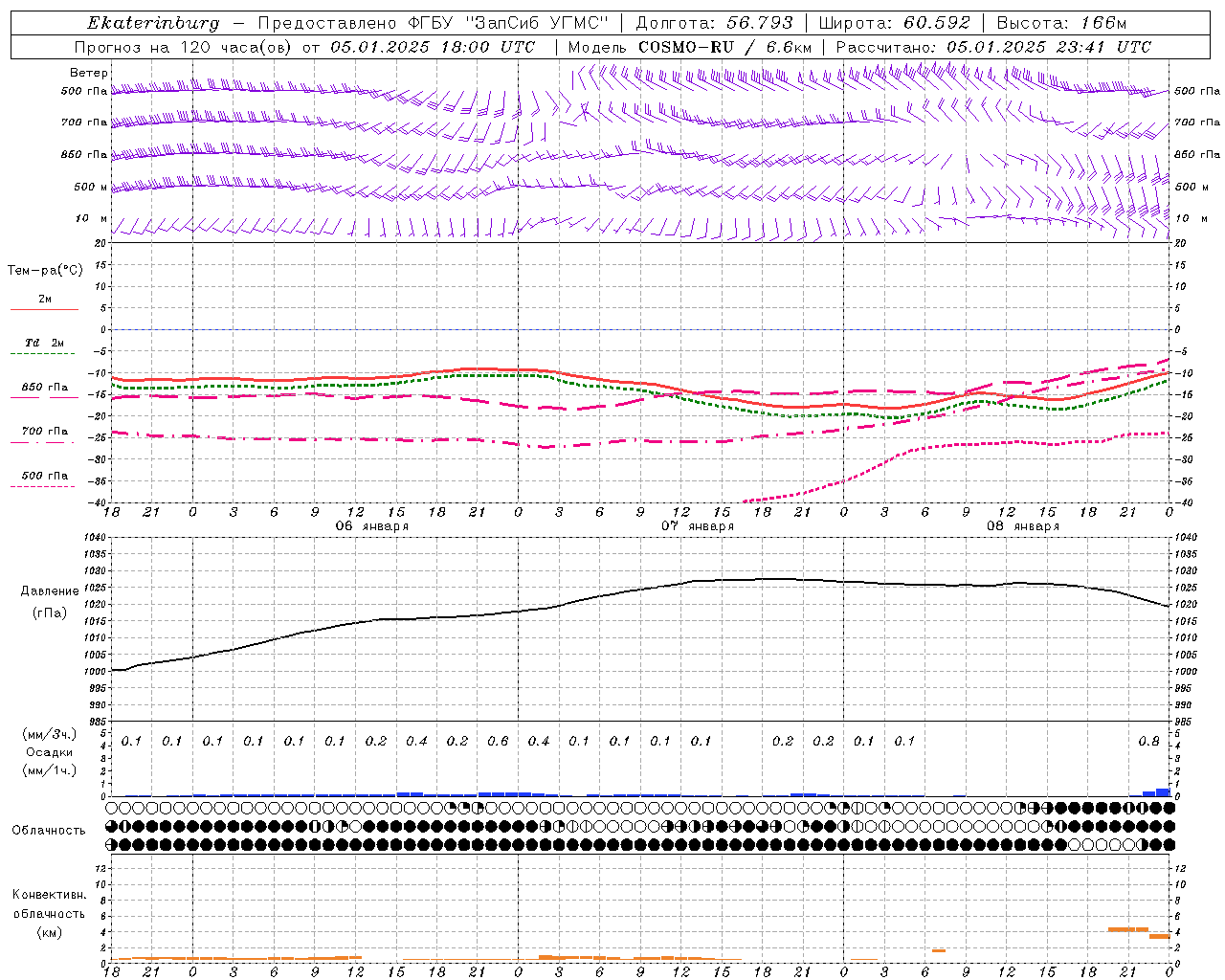Click the Ветер wind panel label
1225x980 pixels.
(x=88, y=73)
